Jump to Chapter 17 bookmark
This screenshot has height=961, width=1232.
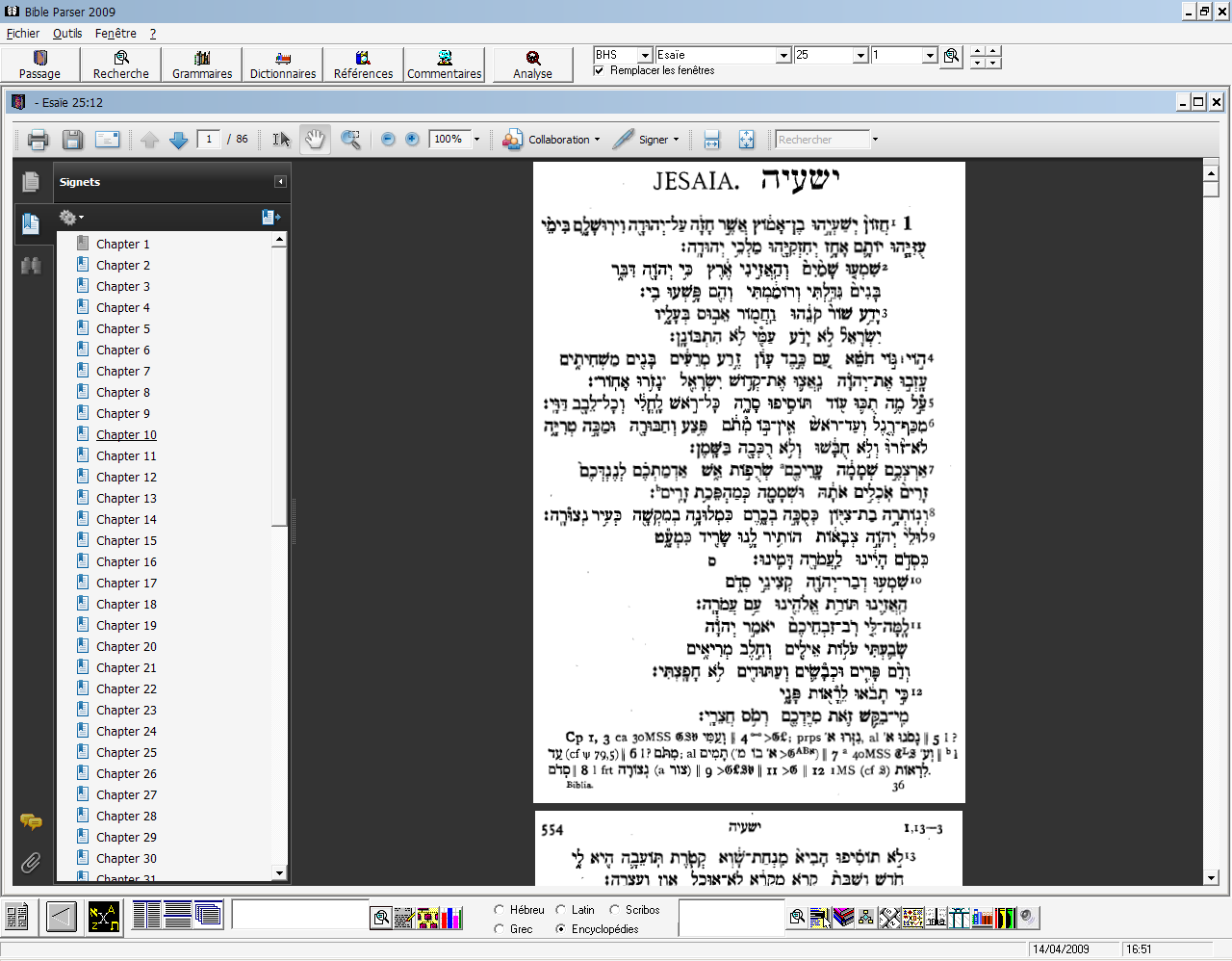[x=126, y=584]
